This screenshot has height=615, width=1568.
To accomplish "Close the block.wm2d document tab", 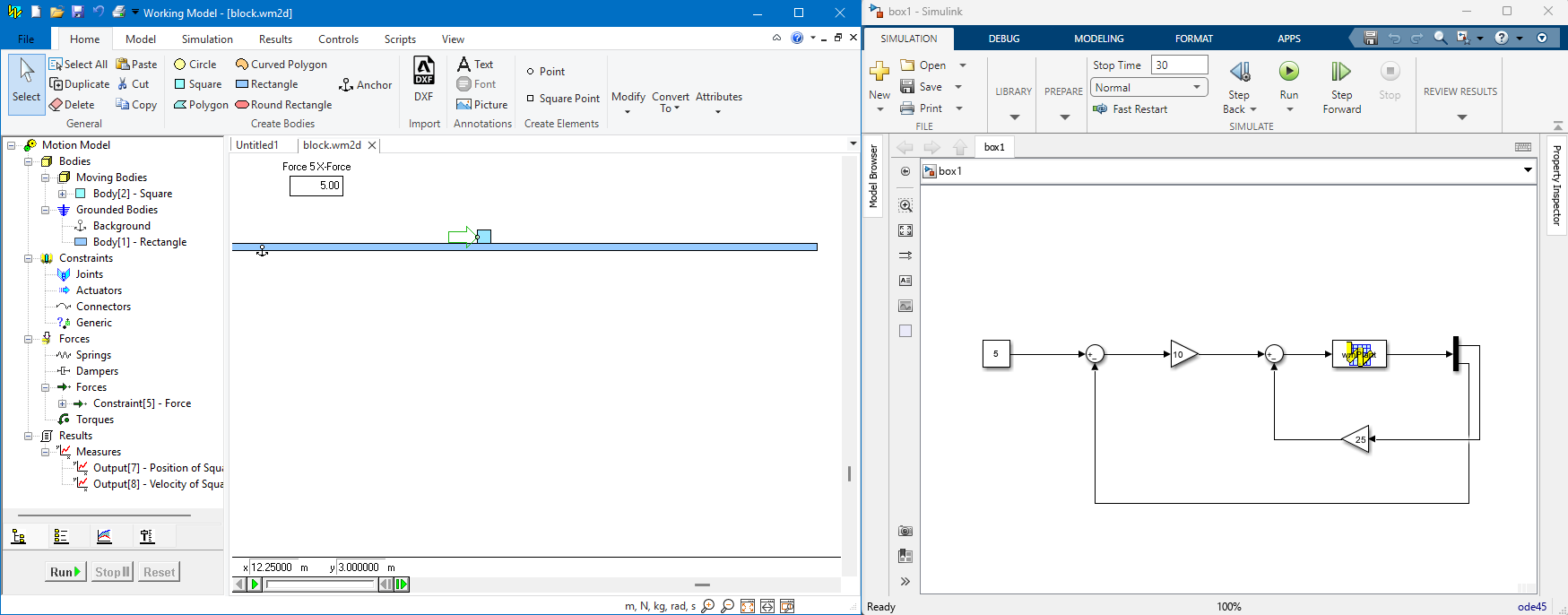I will 372,145.
